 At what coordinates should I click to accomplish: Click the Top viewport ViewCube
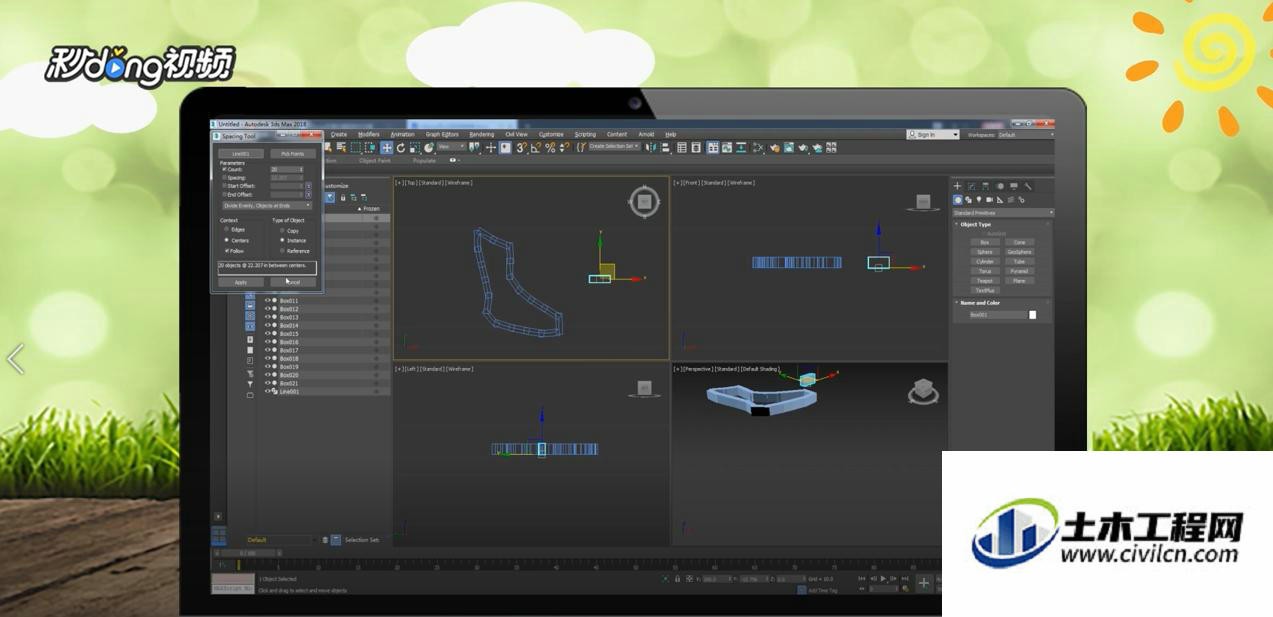pos(644,202)
